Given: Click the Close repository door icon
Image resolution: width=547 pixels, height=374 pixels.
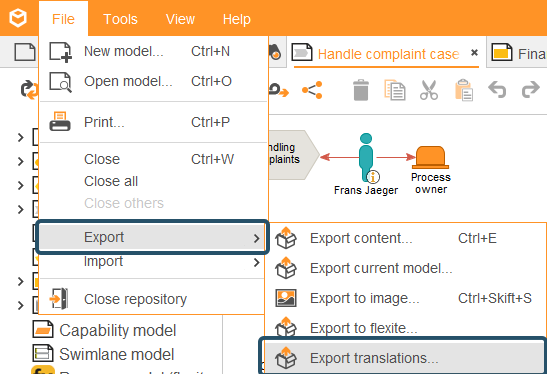Looking at the screenshot, I should [59, 298].
